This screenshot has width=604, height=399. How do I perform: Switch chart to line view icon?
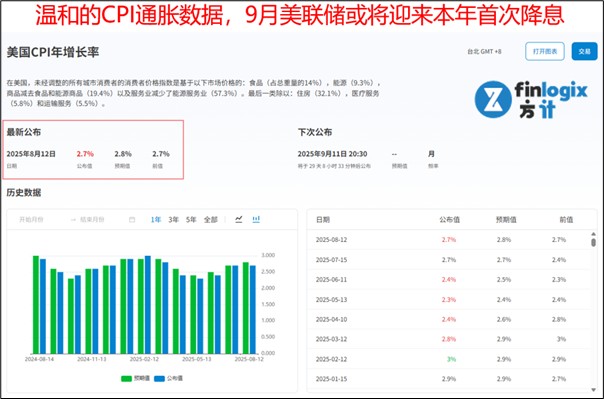[x=239, y=219]
